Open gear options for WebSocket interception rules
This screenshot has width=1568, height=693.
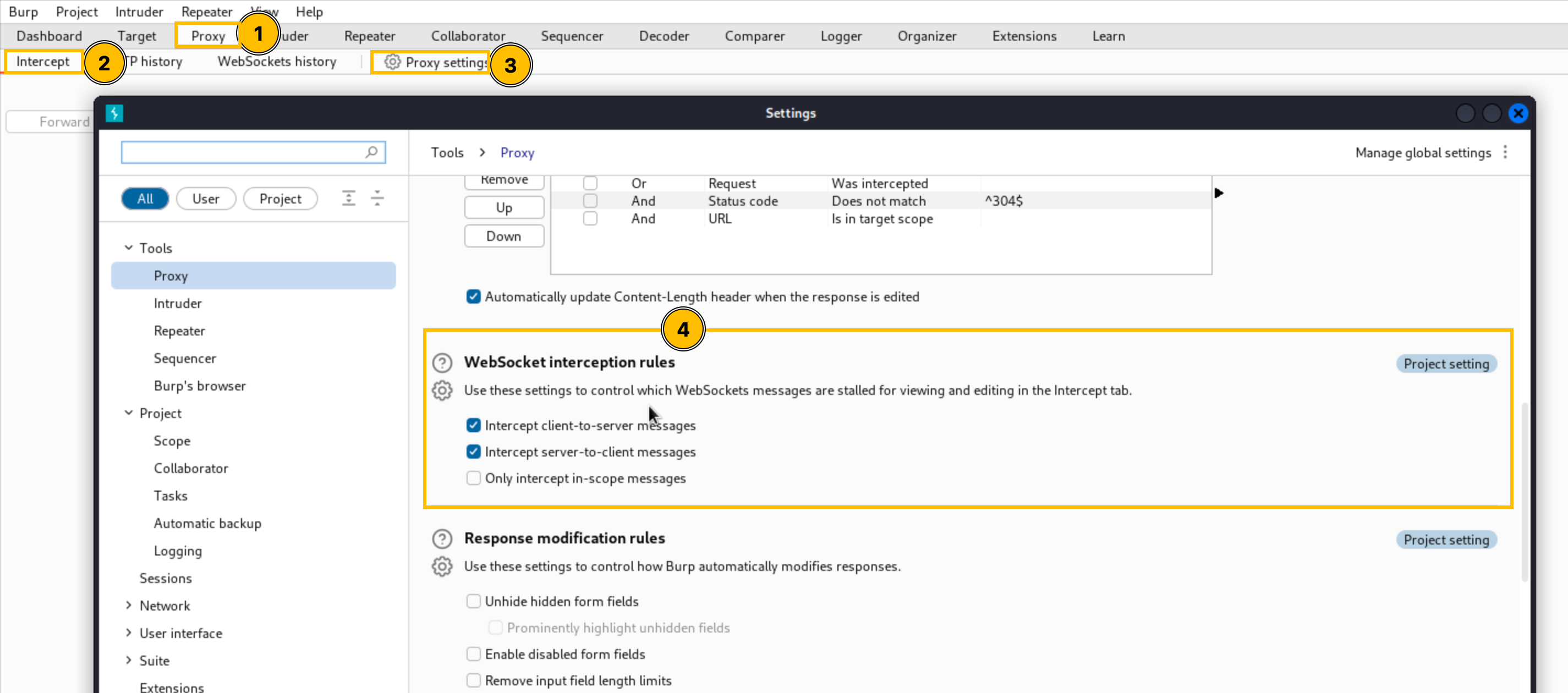point(442,391)
